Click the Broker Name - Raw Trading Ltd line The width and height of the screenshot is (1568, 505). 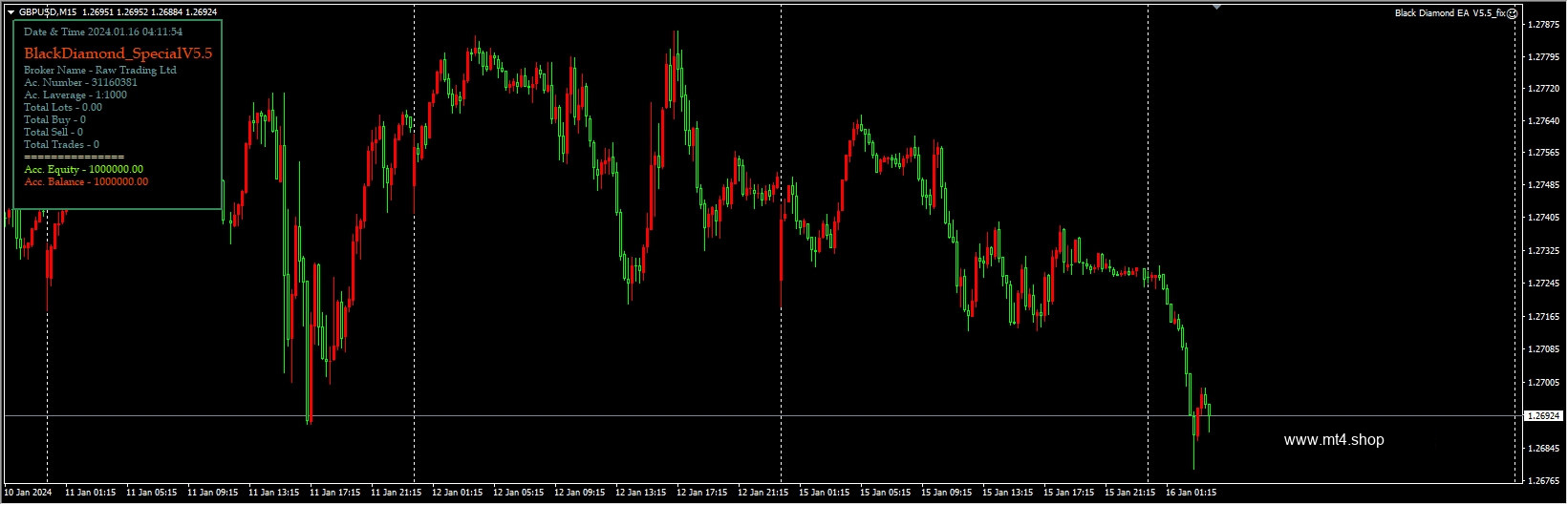(100, 71)
